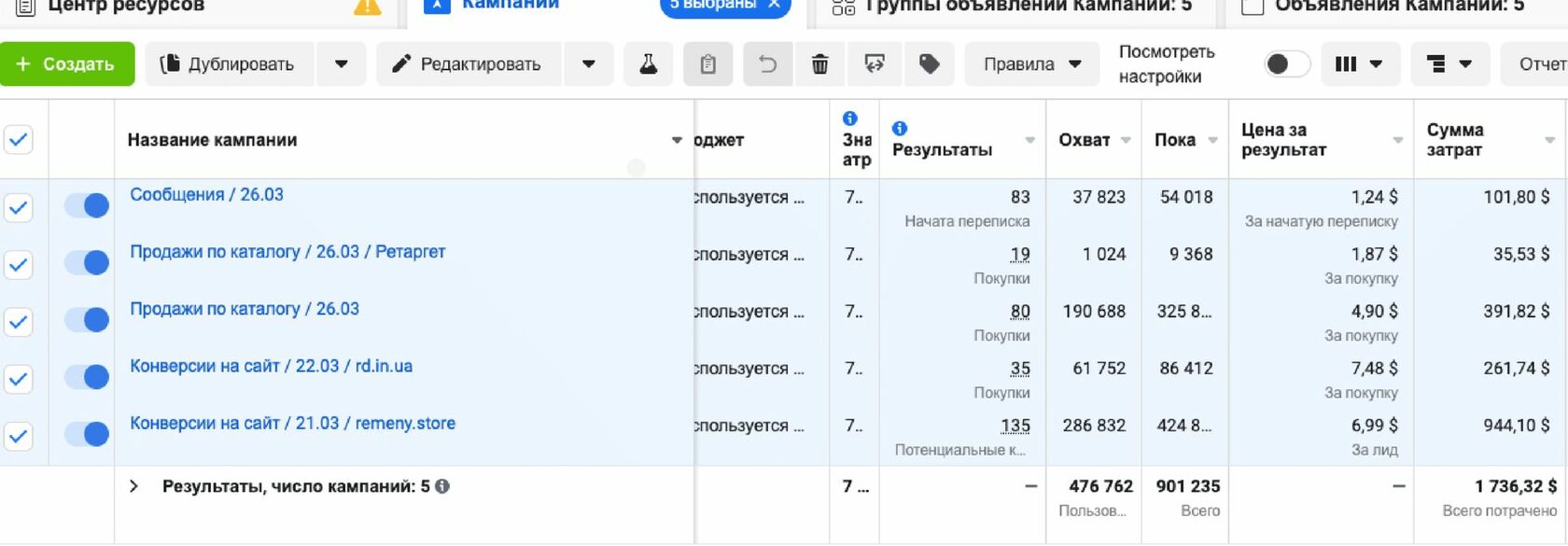1568x546 pixels.
Task: Click the Отчет button
Action: (1535, 64)
